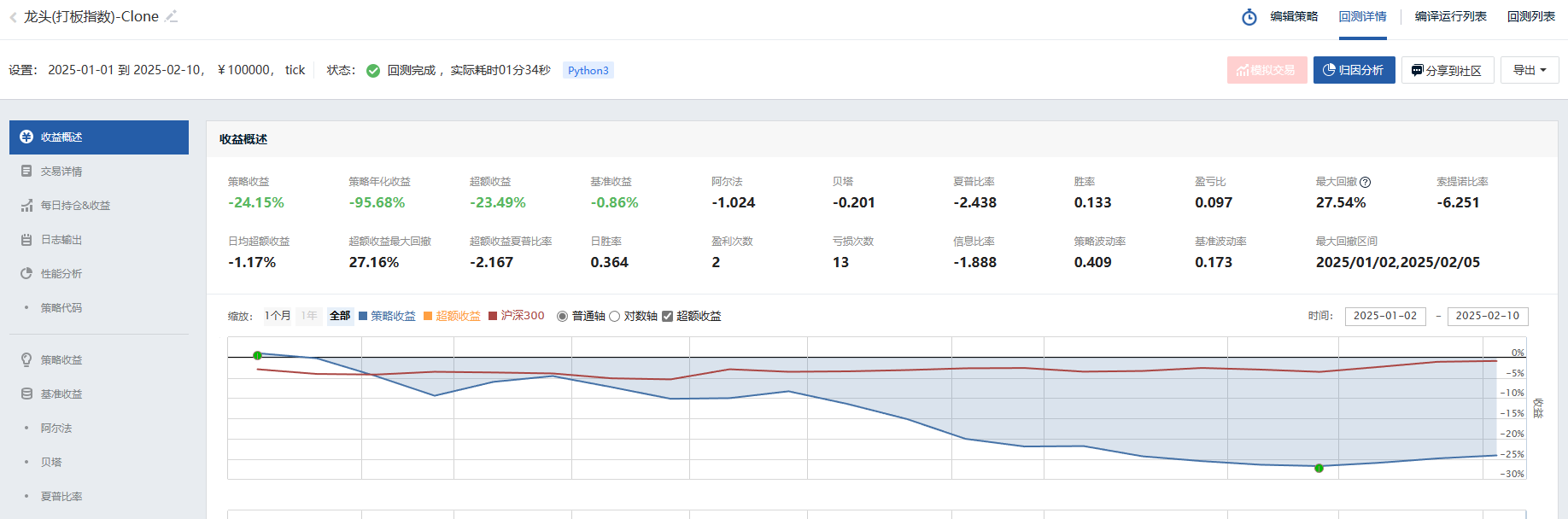The image size is (1568, 519).
Task: Click help icon next to 最大回撤
Action: pyautogui.click(x=1366, y=182)
